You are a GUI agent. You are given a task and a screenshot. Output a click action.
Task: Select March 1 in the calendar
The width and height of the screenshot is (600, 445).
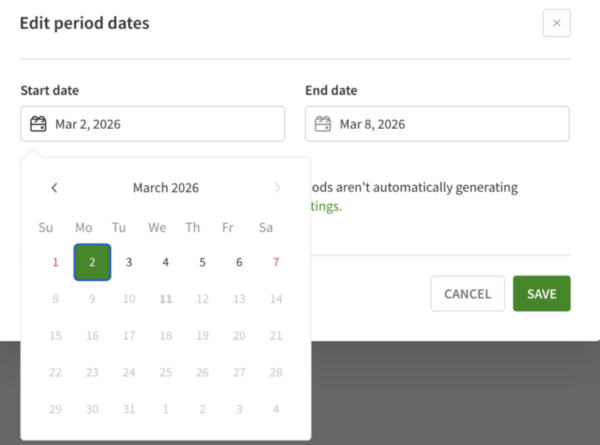point(55,262)
